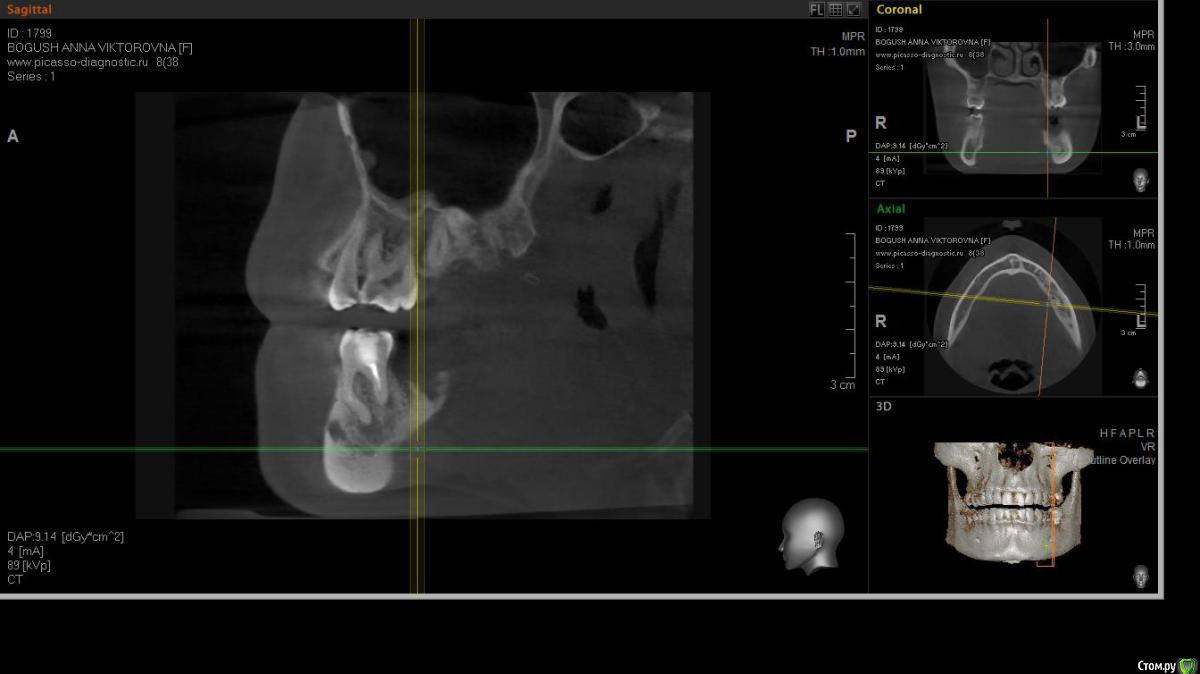Click the H F A P L R orientation text
Image resolution: width=1200 pixels, height=674 pixels.
point(1127,433)
